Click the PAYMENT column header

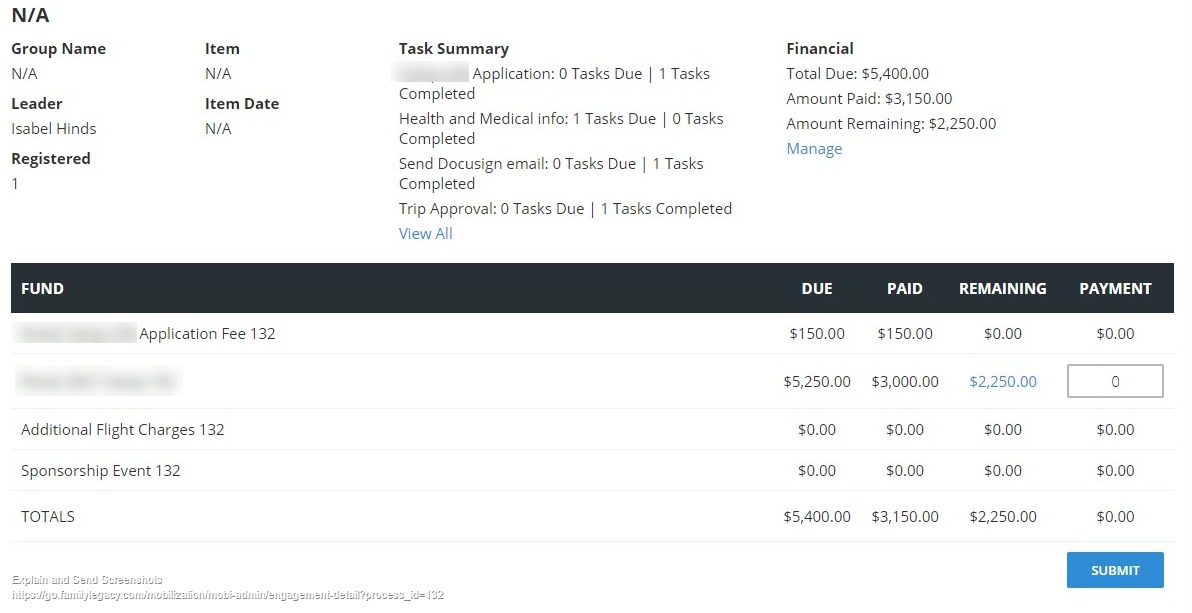click(1115, 289)
